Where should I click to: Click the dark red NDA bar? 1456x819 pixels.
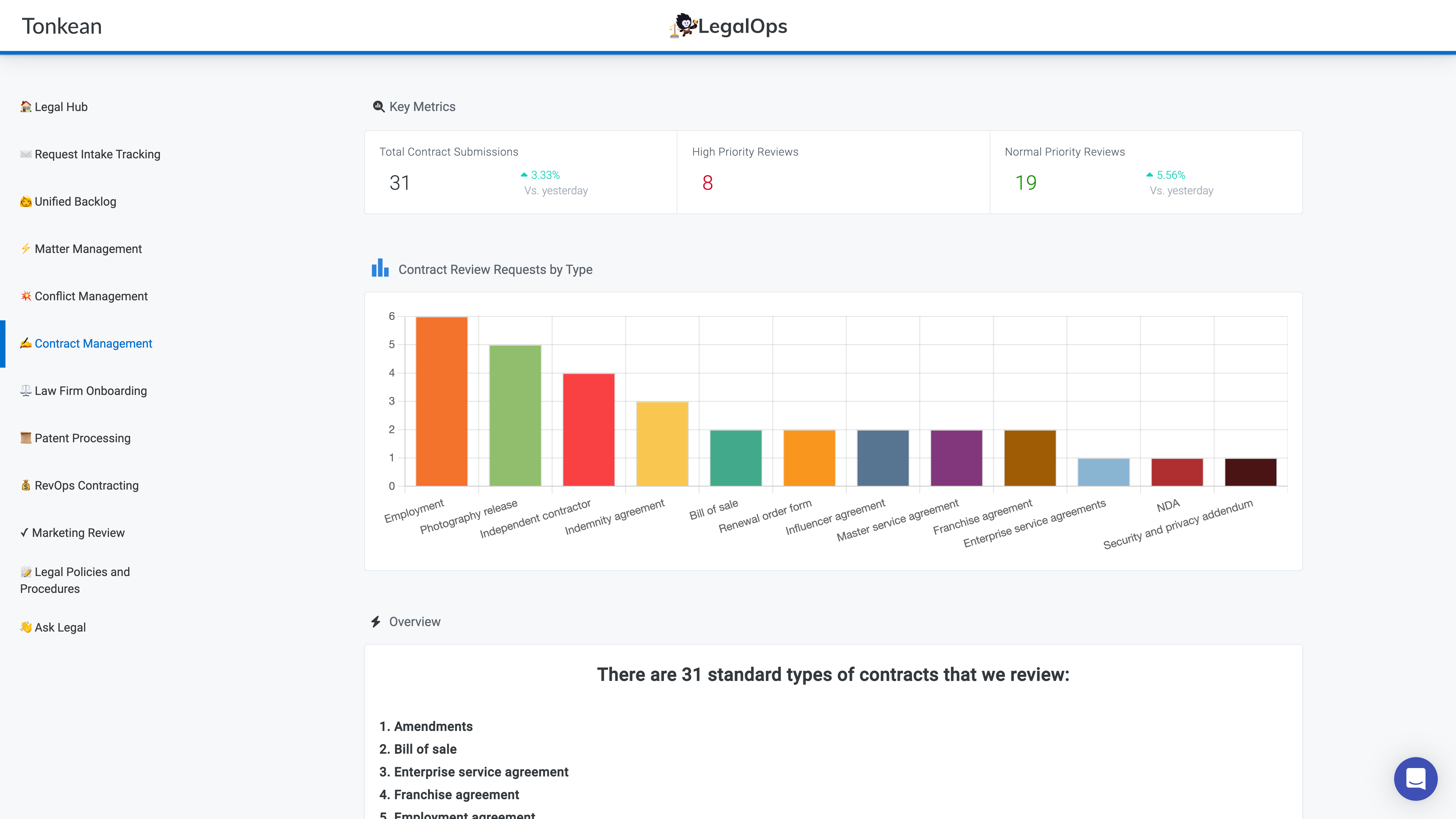point(1177,472)
